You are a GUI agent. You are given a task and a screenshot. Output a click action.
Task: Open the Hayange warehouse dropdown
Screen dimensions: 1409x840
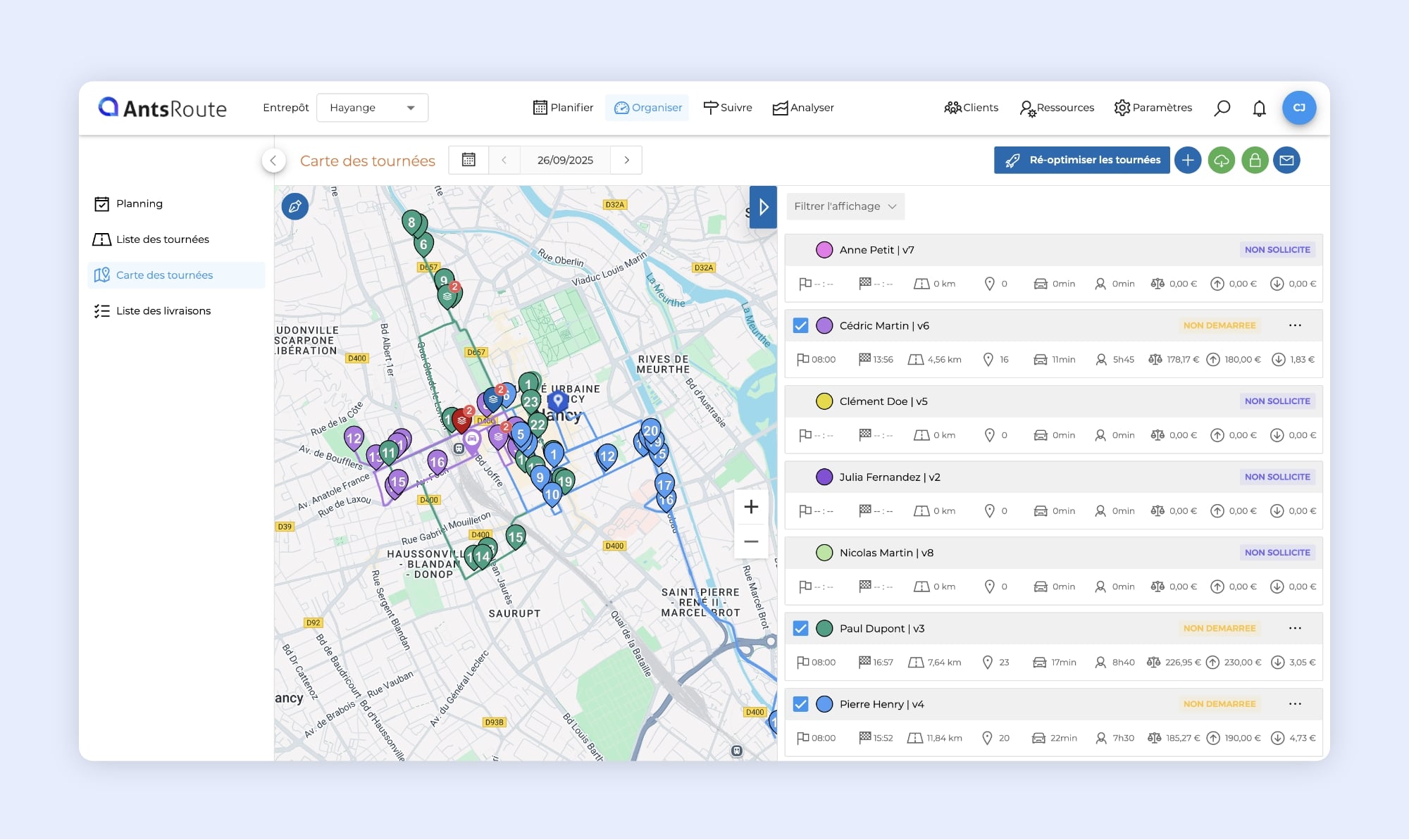pyautogui.click(x=372, y=108)
